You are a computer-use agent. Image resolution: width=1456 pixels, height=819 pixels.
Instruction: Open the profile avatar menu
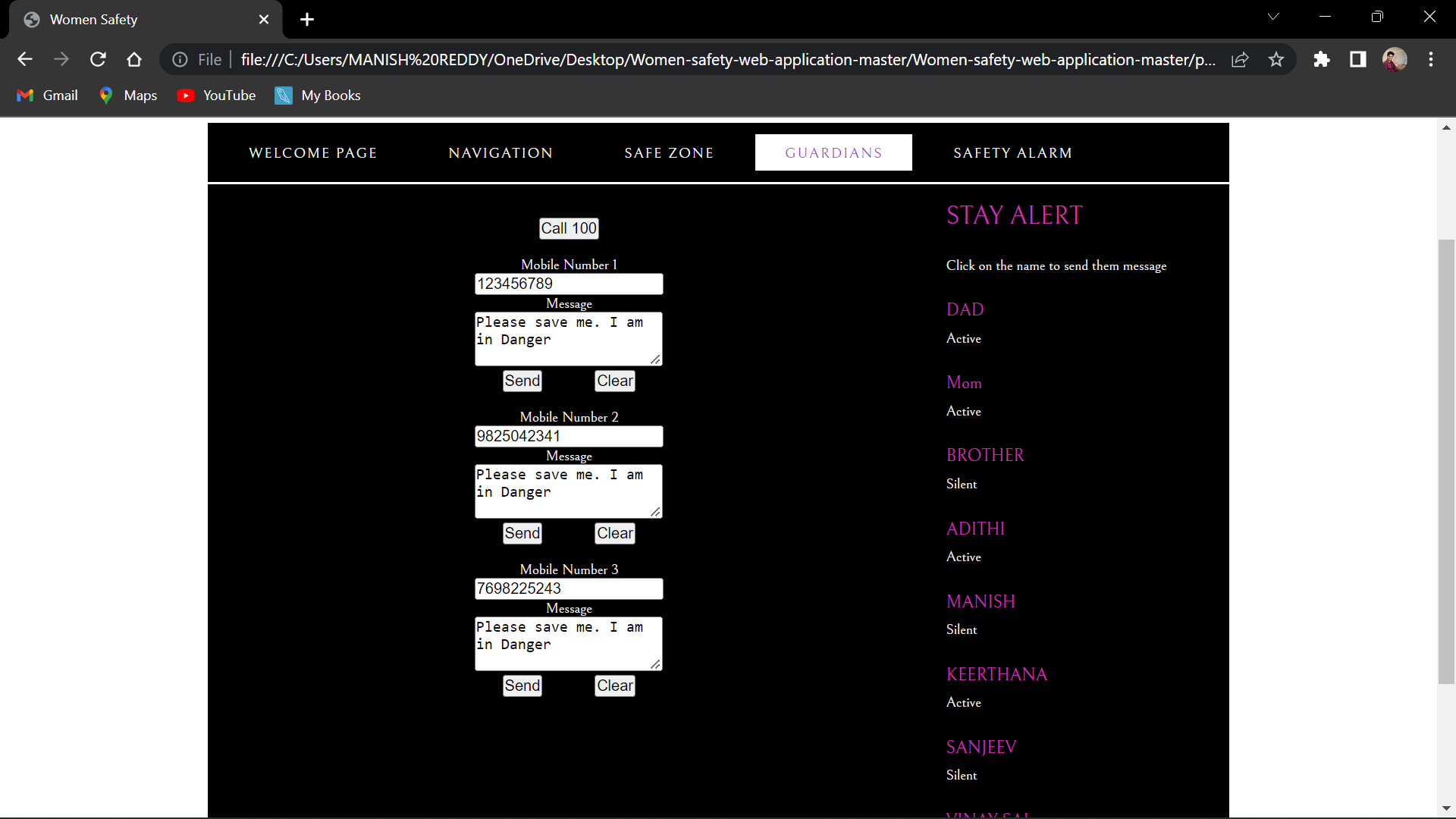point(1395,59)
